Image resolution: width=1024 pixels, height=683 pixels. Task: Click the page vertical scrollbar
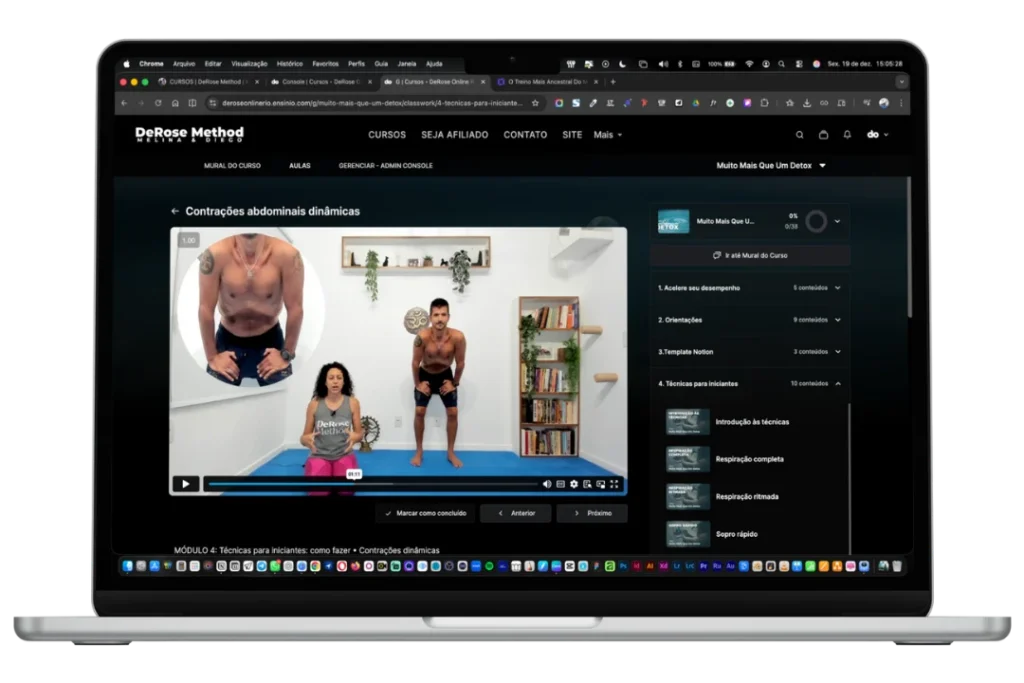(x=909, y=248)
